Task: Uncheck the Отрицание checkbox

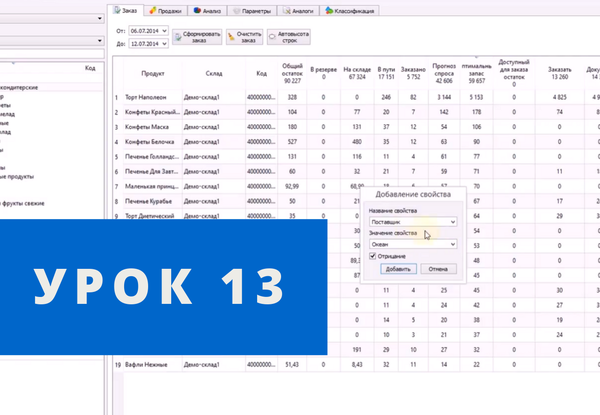Action: pyautogui.click(x=372, y=256)
